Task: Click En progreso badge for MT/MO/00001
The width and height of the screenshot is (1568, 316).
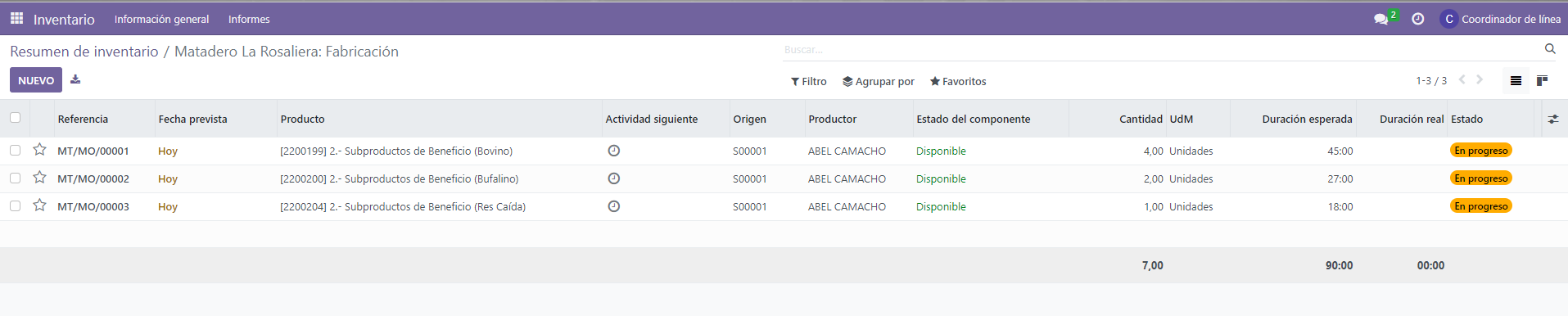Action: coord(1481,151)
